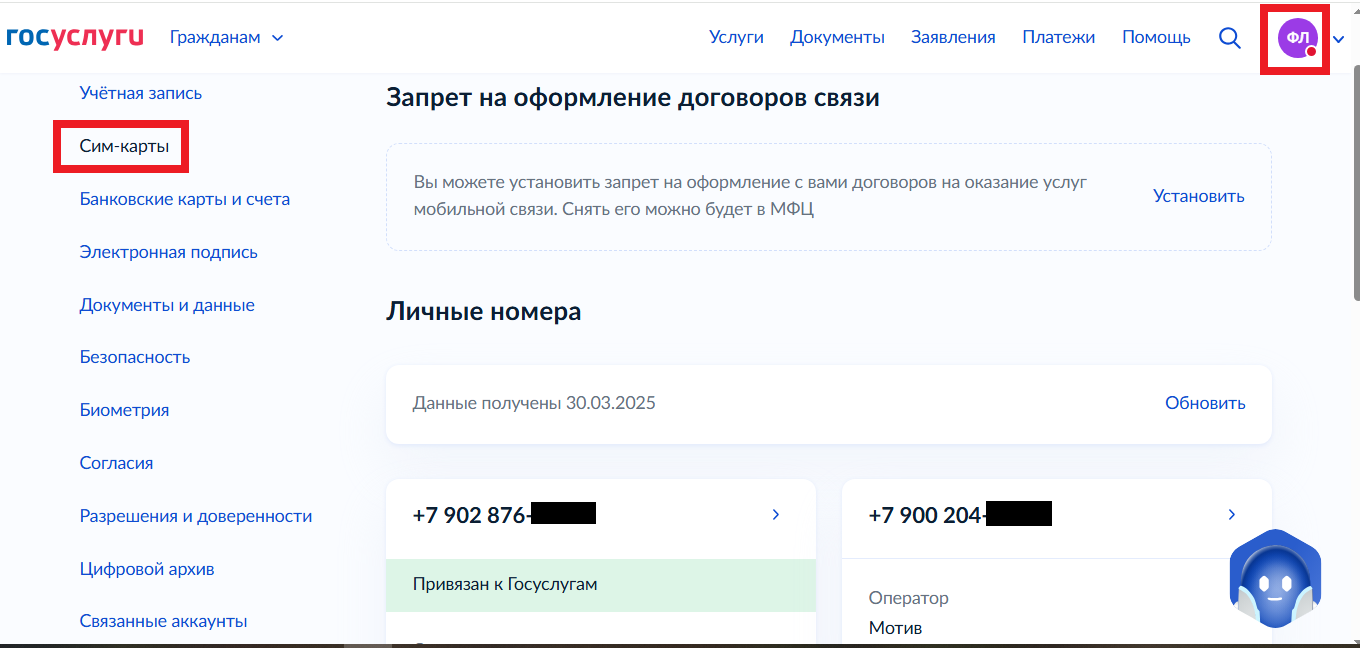This screenshot has height=648, width=1360.
Task: Open details arrow for +7 902 number
Action: click(775, 515)
